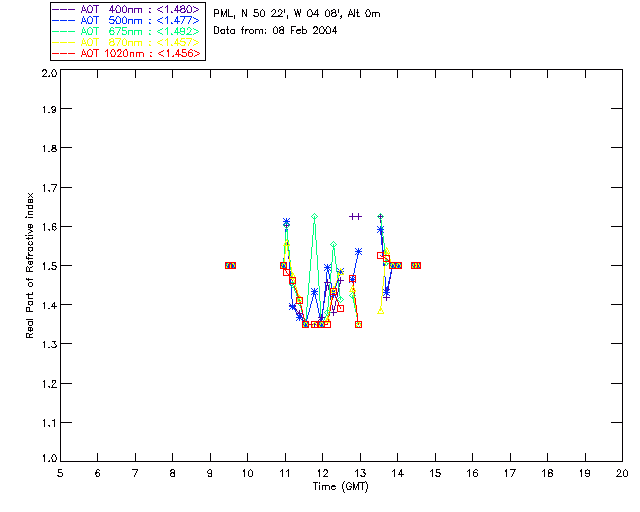Click the 16 tick label on time axis
Image resolution: width=640 pixels, height=512 pixels.
(472, 474)
